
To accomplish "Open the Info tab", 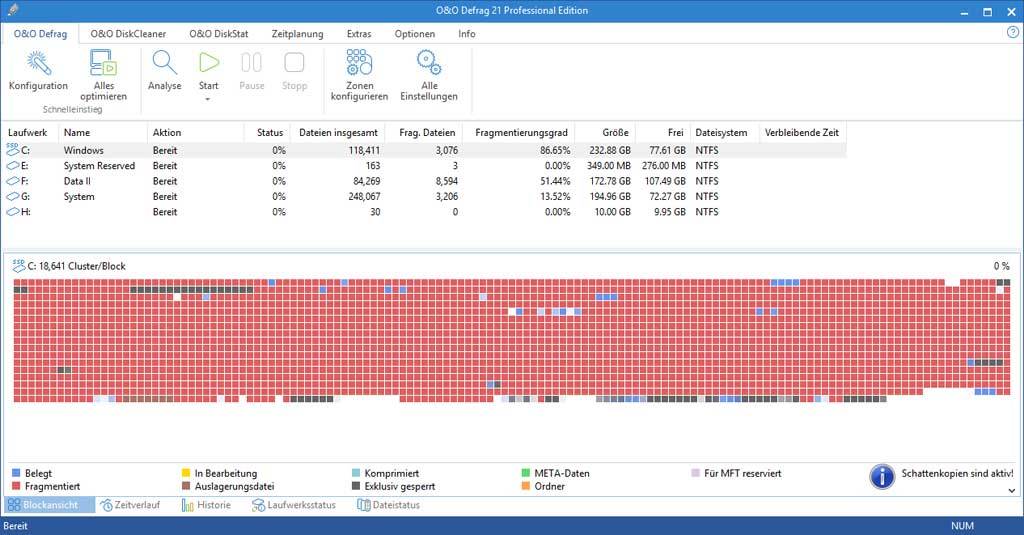I will click(467, 33).
